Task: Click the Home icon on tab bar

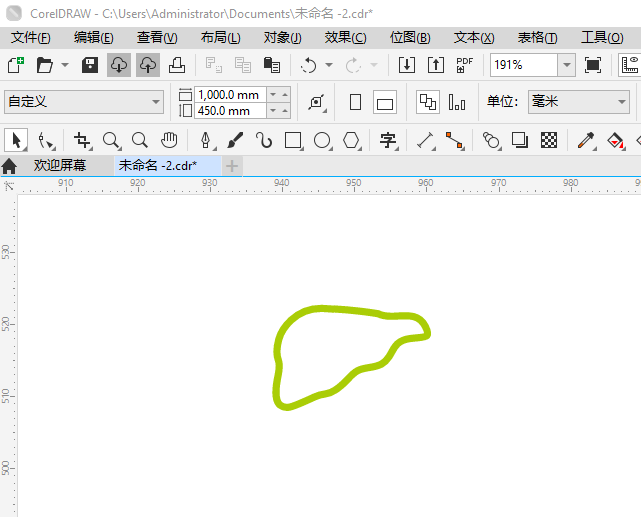Action: pos(9,166)
